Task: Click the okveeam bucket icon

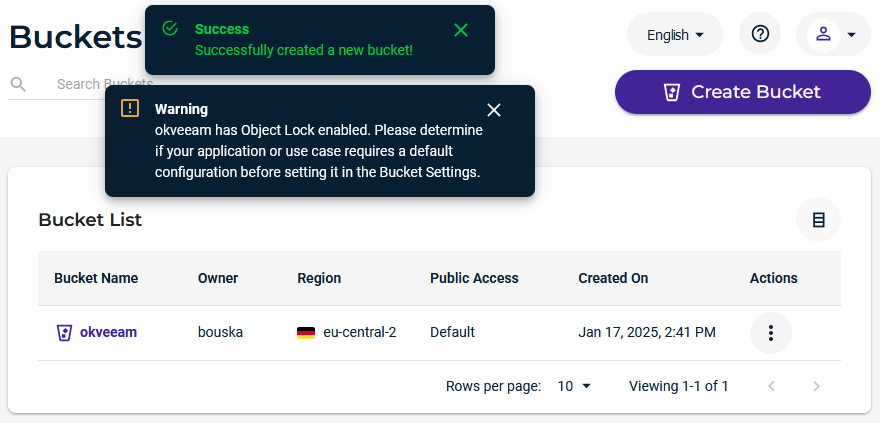Action: (64, 332)
